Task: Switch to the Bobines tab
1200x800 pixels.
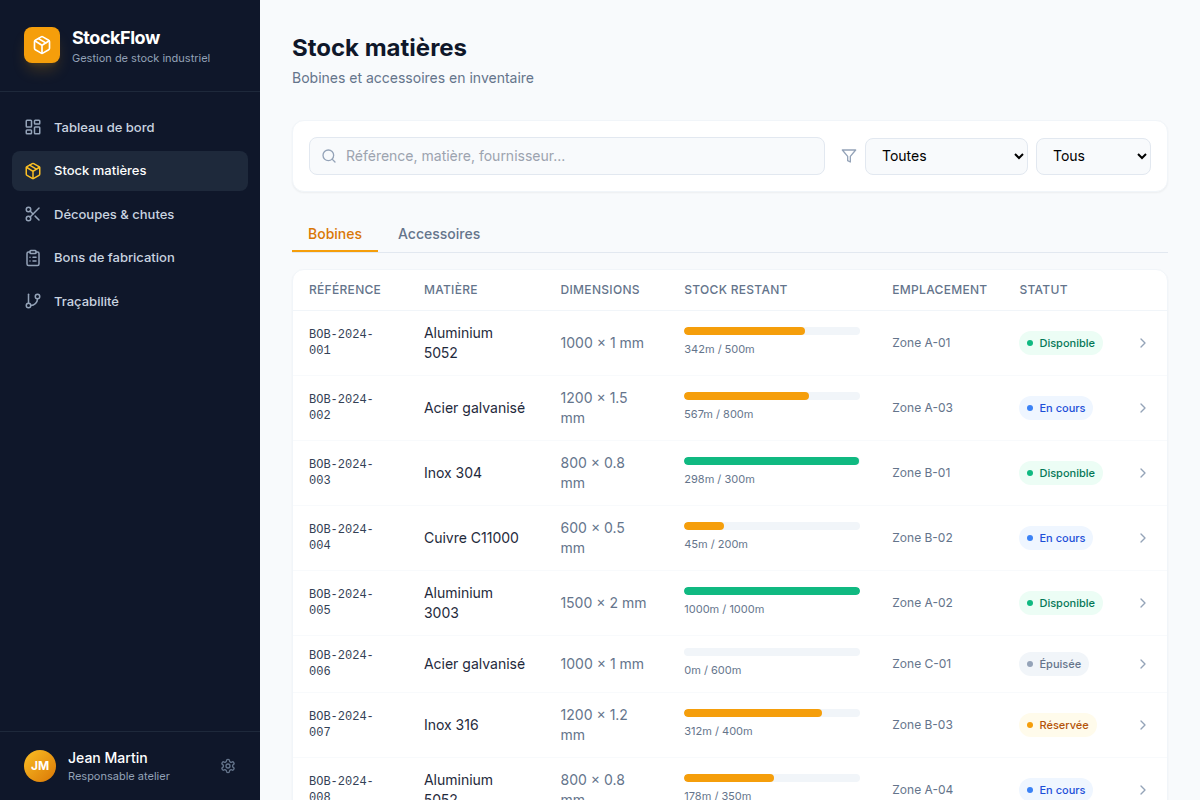Action: point(335,234)
